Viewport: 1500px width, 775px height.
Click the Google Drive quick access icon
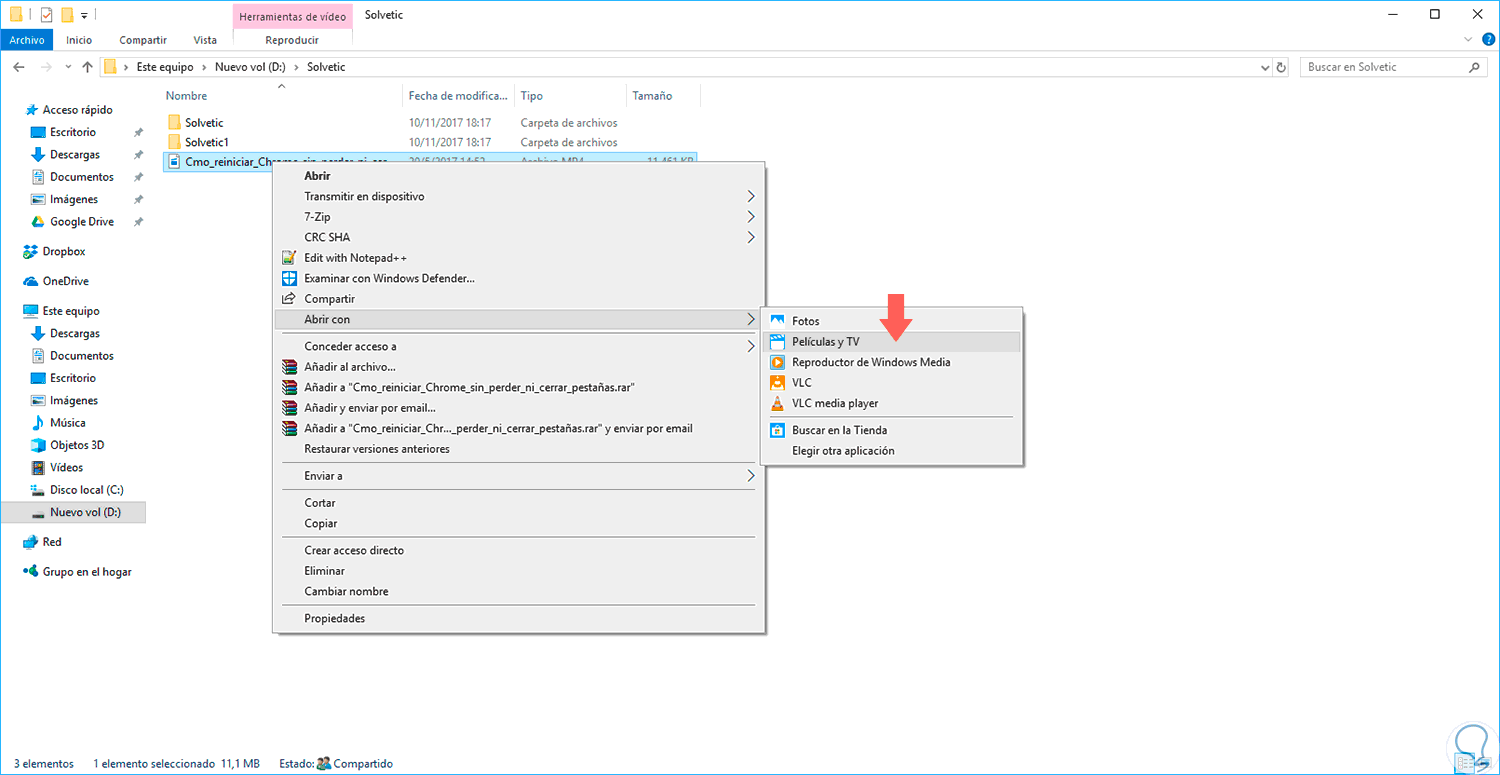pyautogui.click(x=38, y=222)
